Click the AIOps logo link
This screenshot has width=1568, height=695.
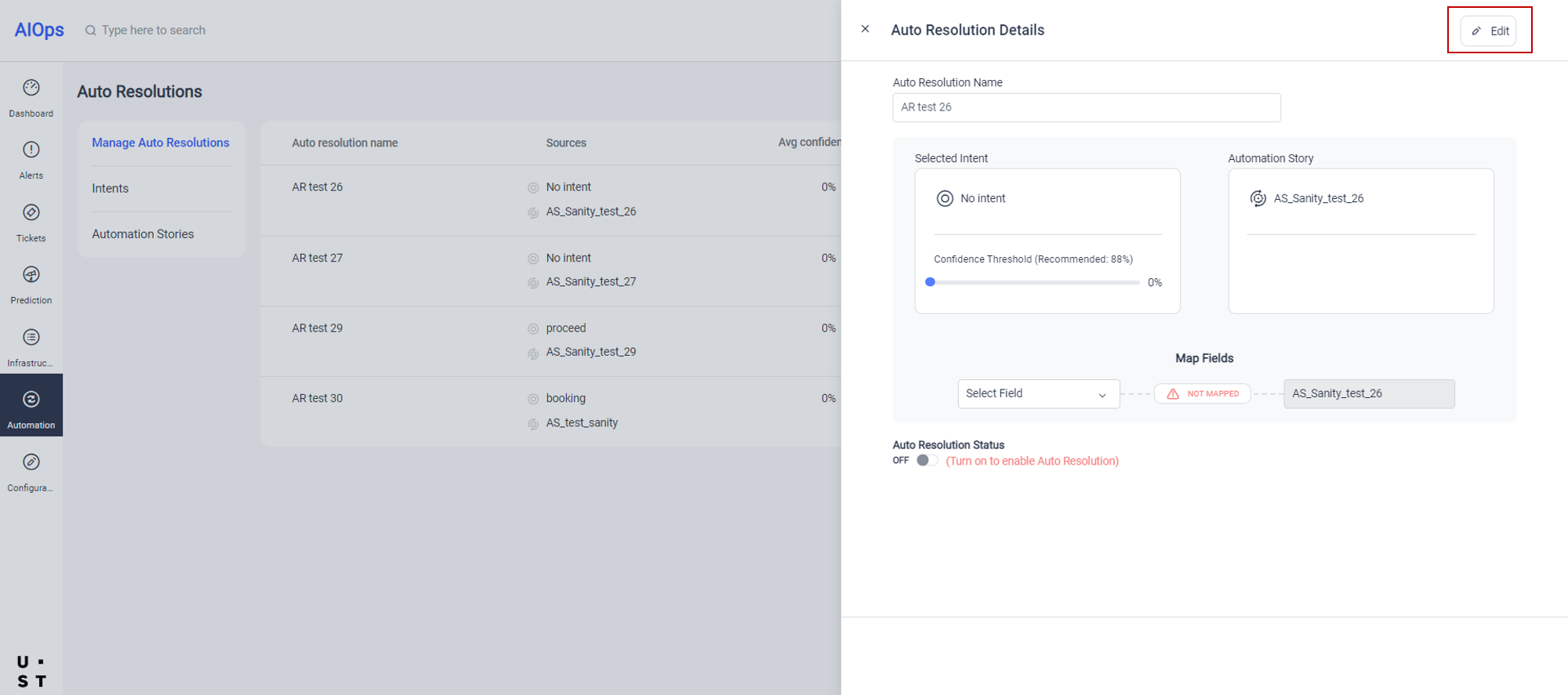point(39,30)
